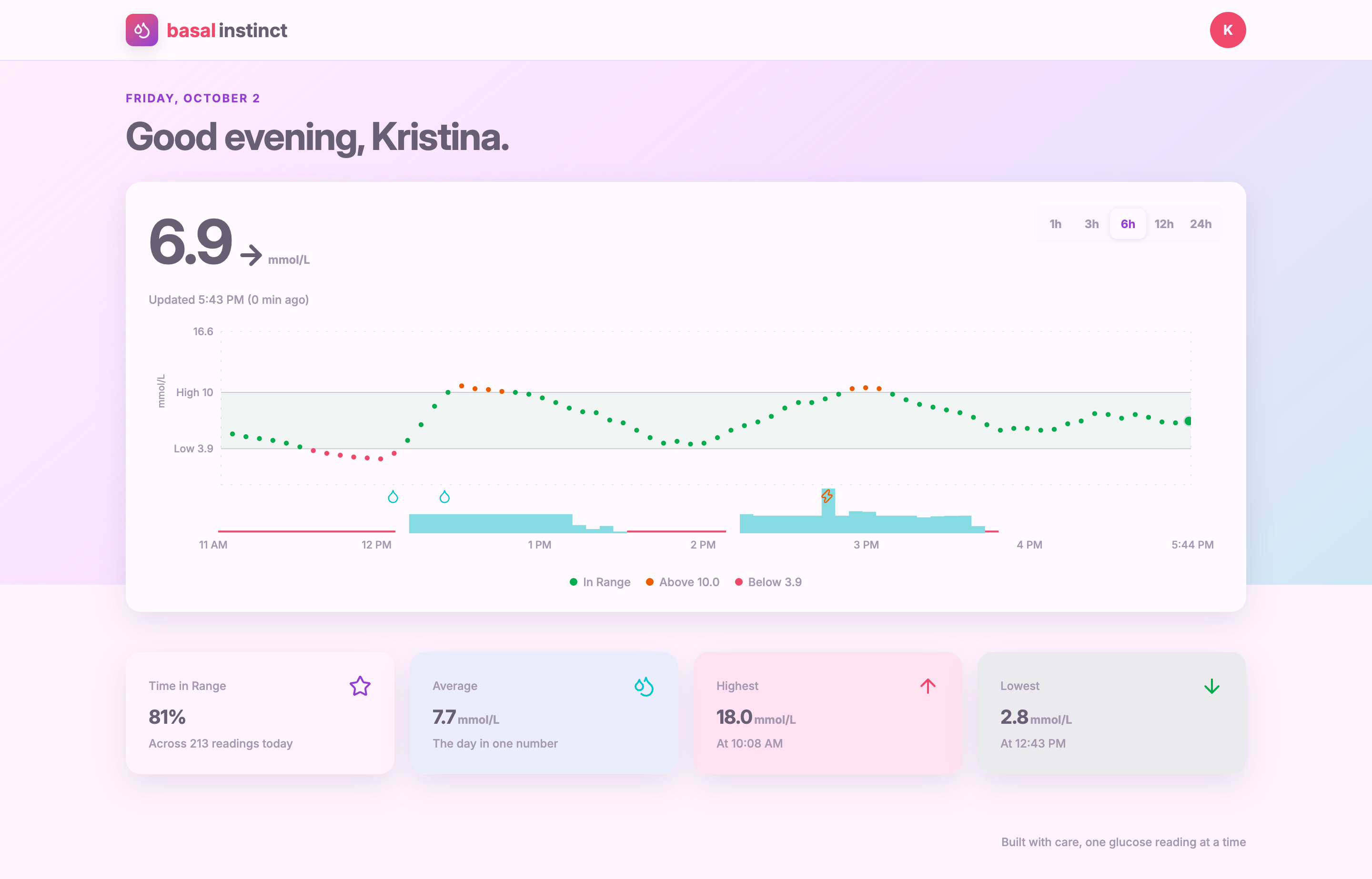Screen dimensions: 1372x879
Task: Click the orange lightning bolt marker before 3 PM
Action: 827,496
